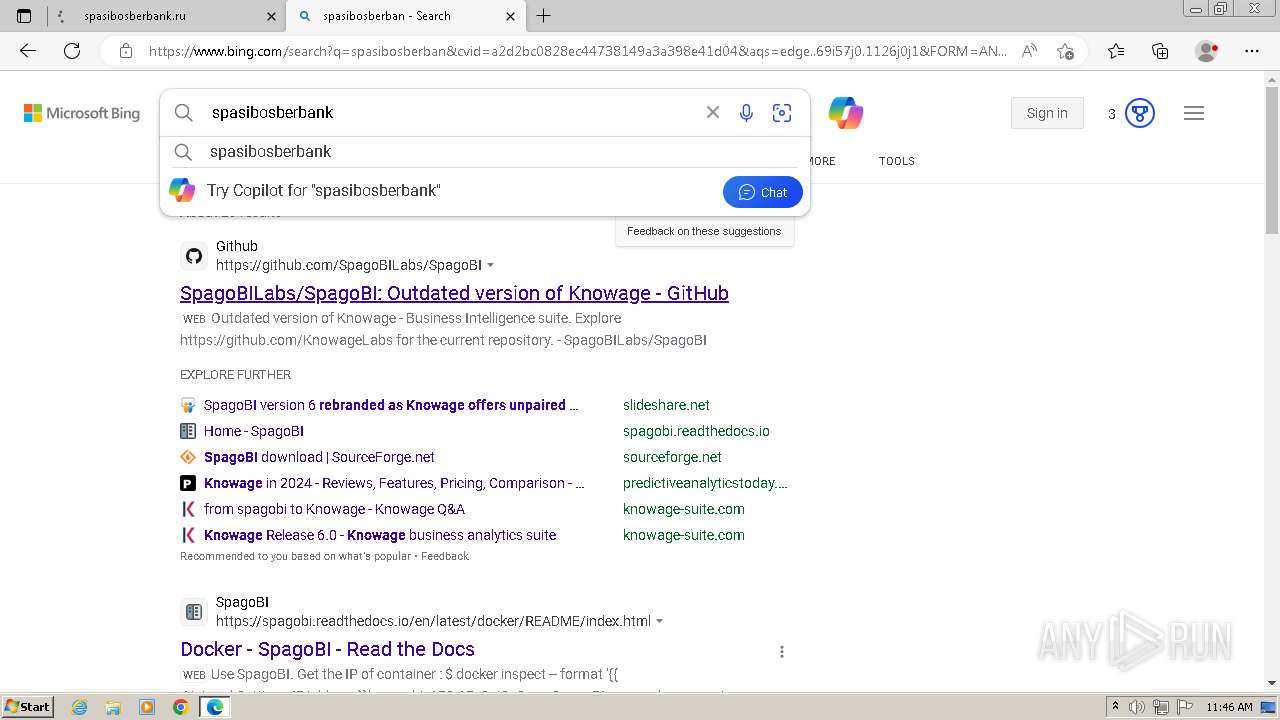Click predictiveanalyticstoday domain text
1280x720 pixels.
pos(705,483)
